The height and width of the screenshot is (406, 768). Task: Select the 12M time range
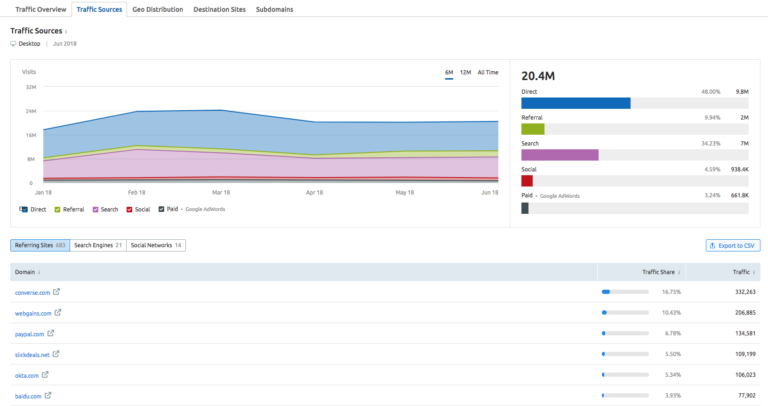pos(465,72)
